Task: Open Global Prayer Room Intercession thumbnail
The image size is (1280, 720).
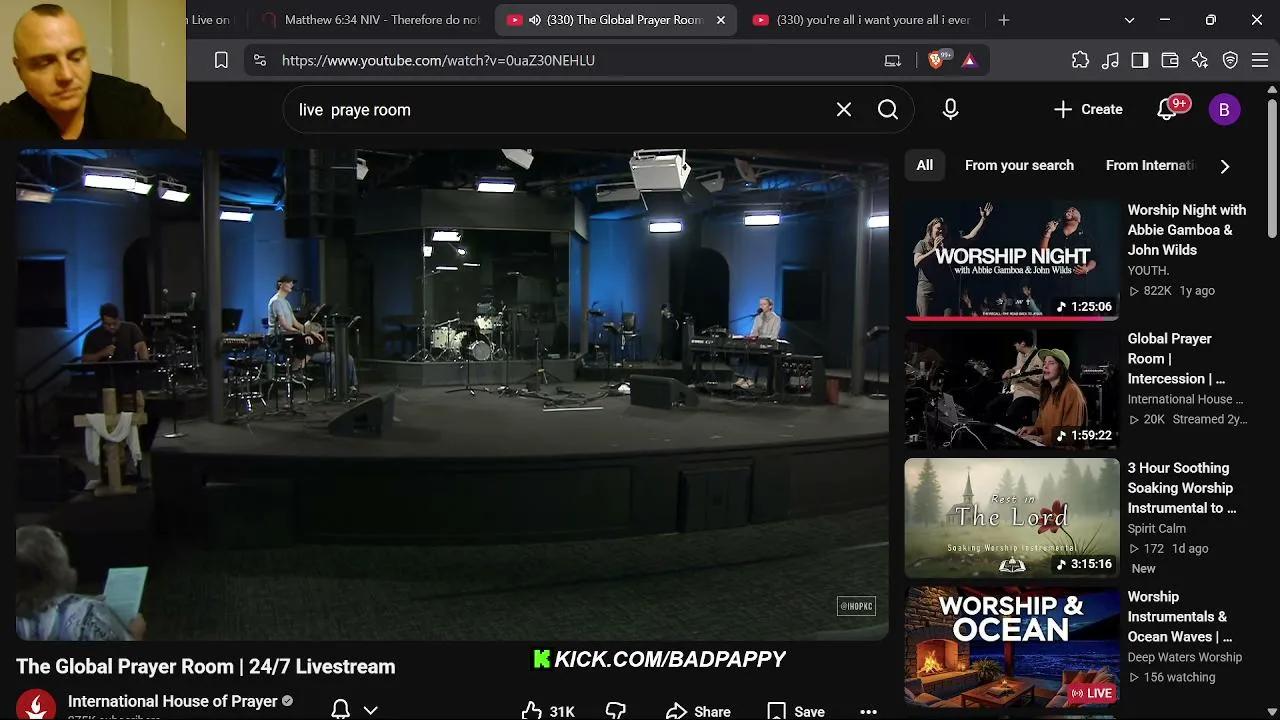Action: (x=1012, y=388)
